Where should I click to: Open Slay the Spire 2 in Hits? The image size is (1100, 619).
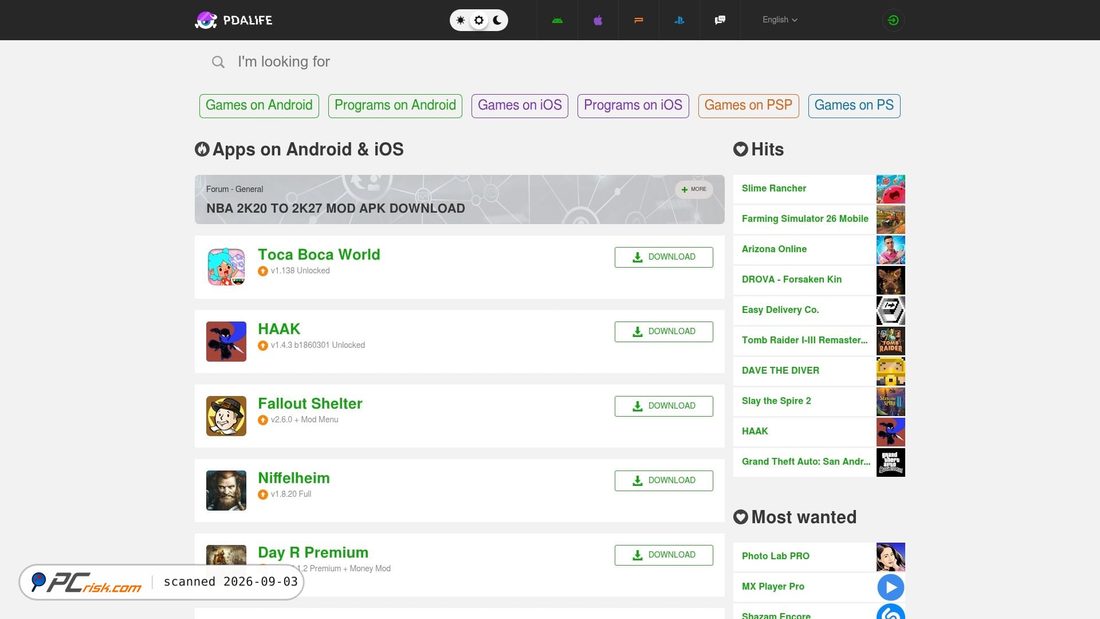coord(776,401)
